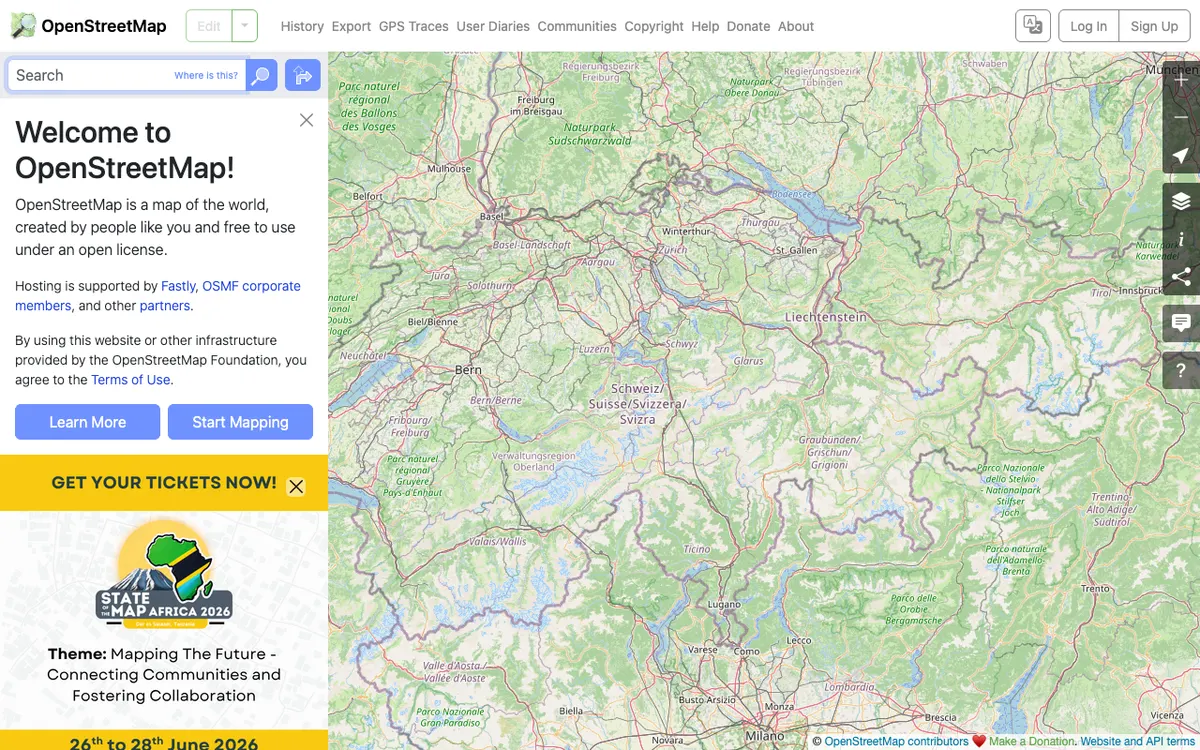1200x750 pixels.
Task: Click the Winterthur label on map
Action: (x=686, y=231)
